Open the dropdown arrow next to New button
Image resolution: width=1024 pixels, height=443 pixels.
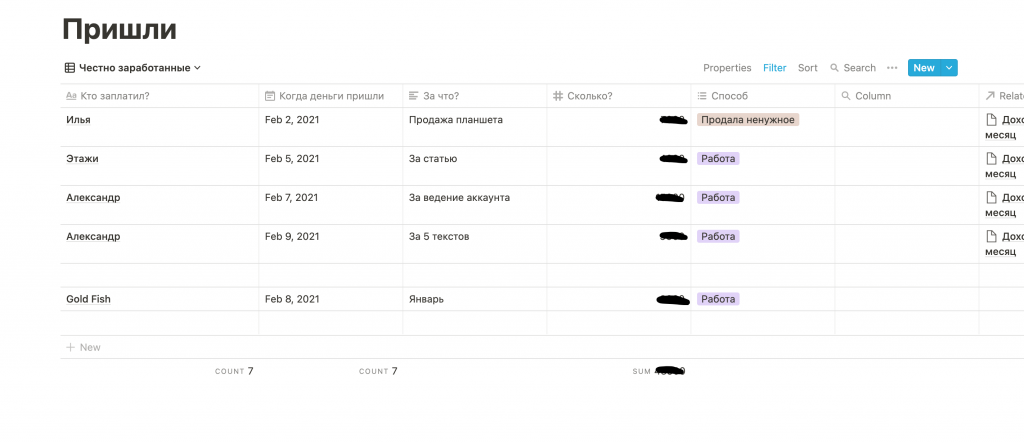949,68
